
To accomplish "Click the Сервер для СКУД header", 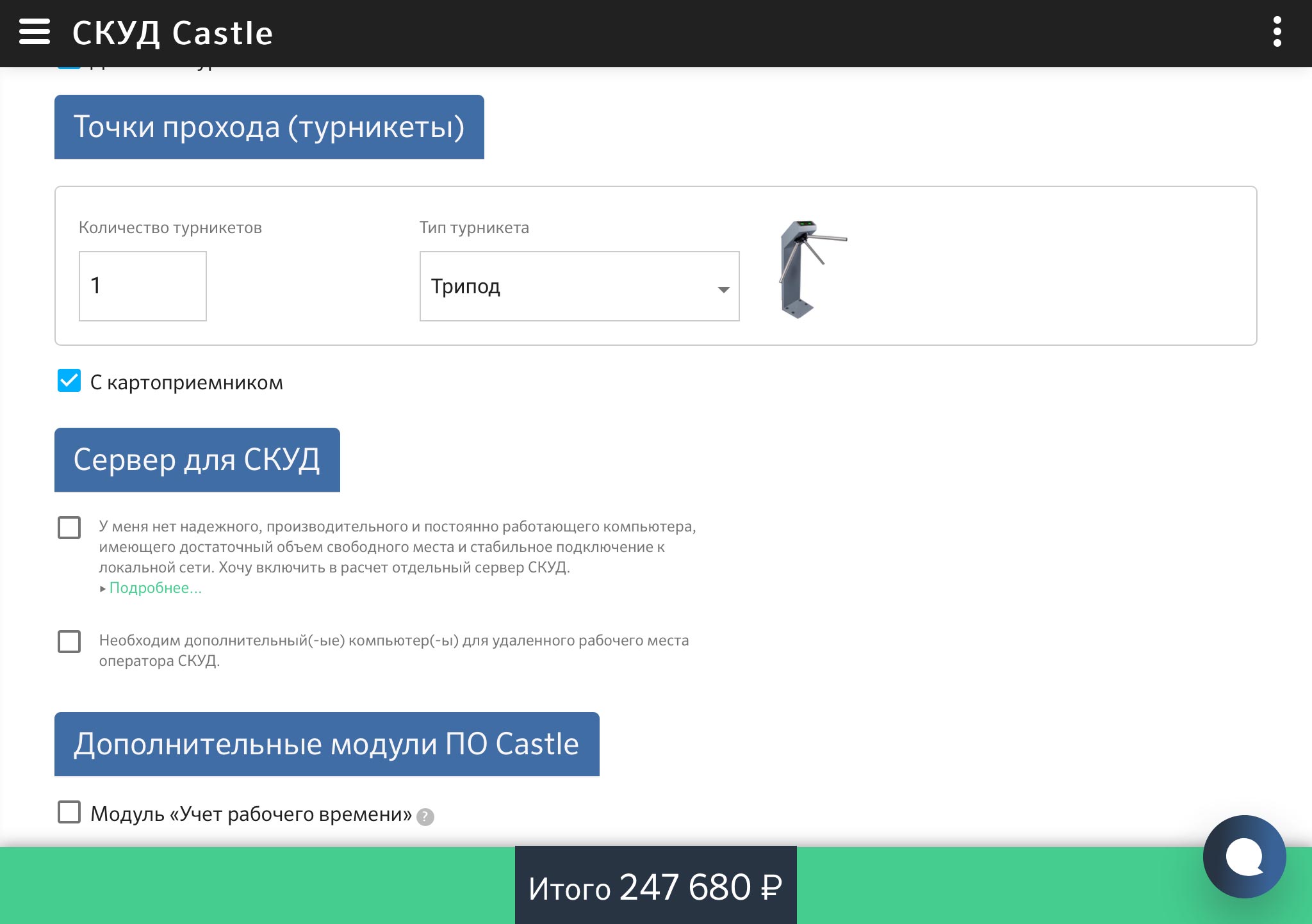I will pos(197,460).
